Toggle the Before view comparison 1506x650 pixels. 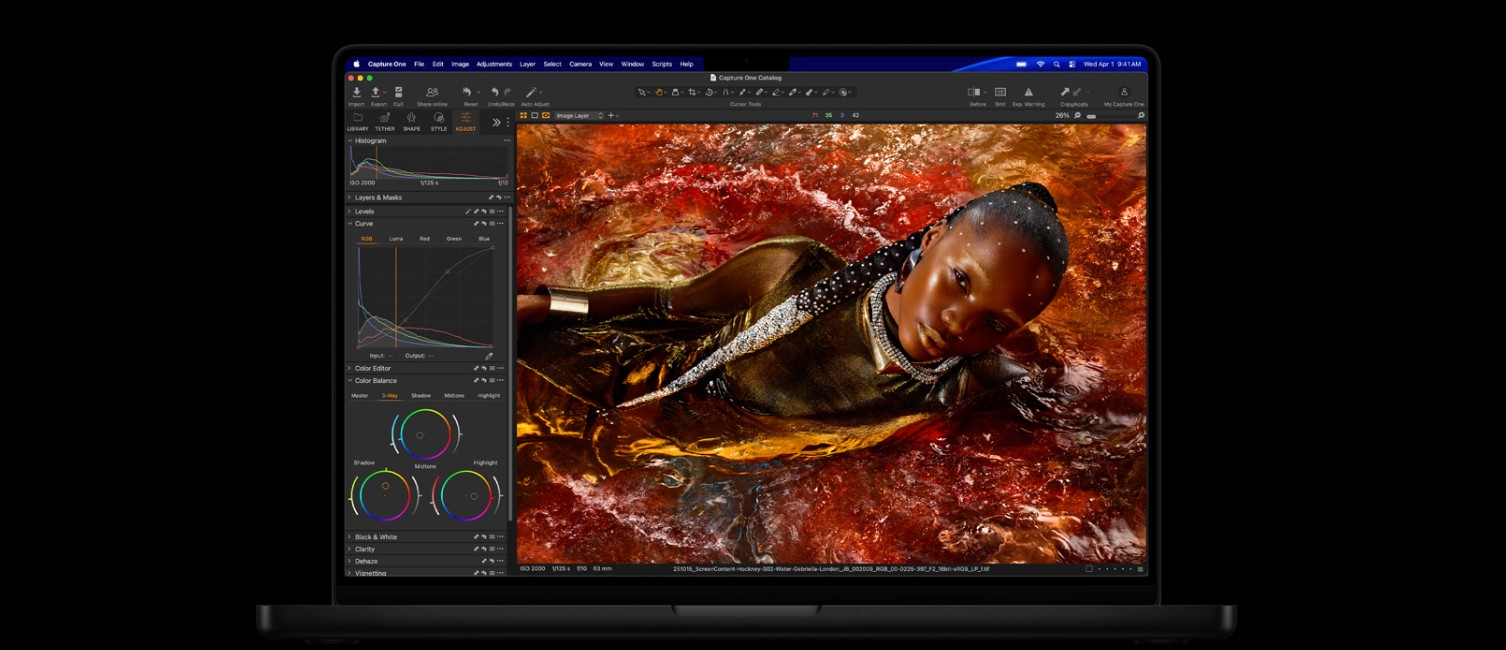[975, 93]
